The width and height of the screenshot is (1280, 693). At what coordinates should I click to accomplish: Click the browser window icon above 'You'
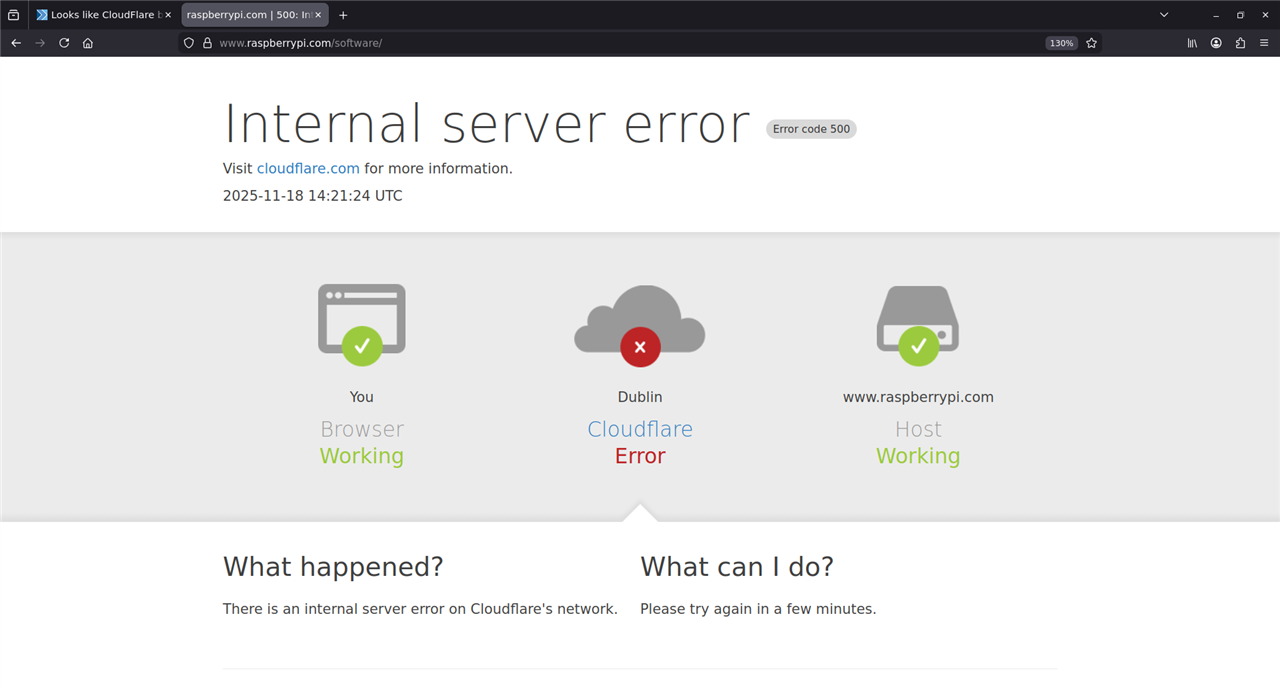362,324
